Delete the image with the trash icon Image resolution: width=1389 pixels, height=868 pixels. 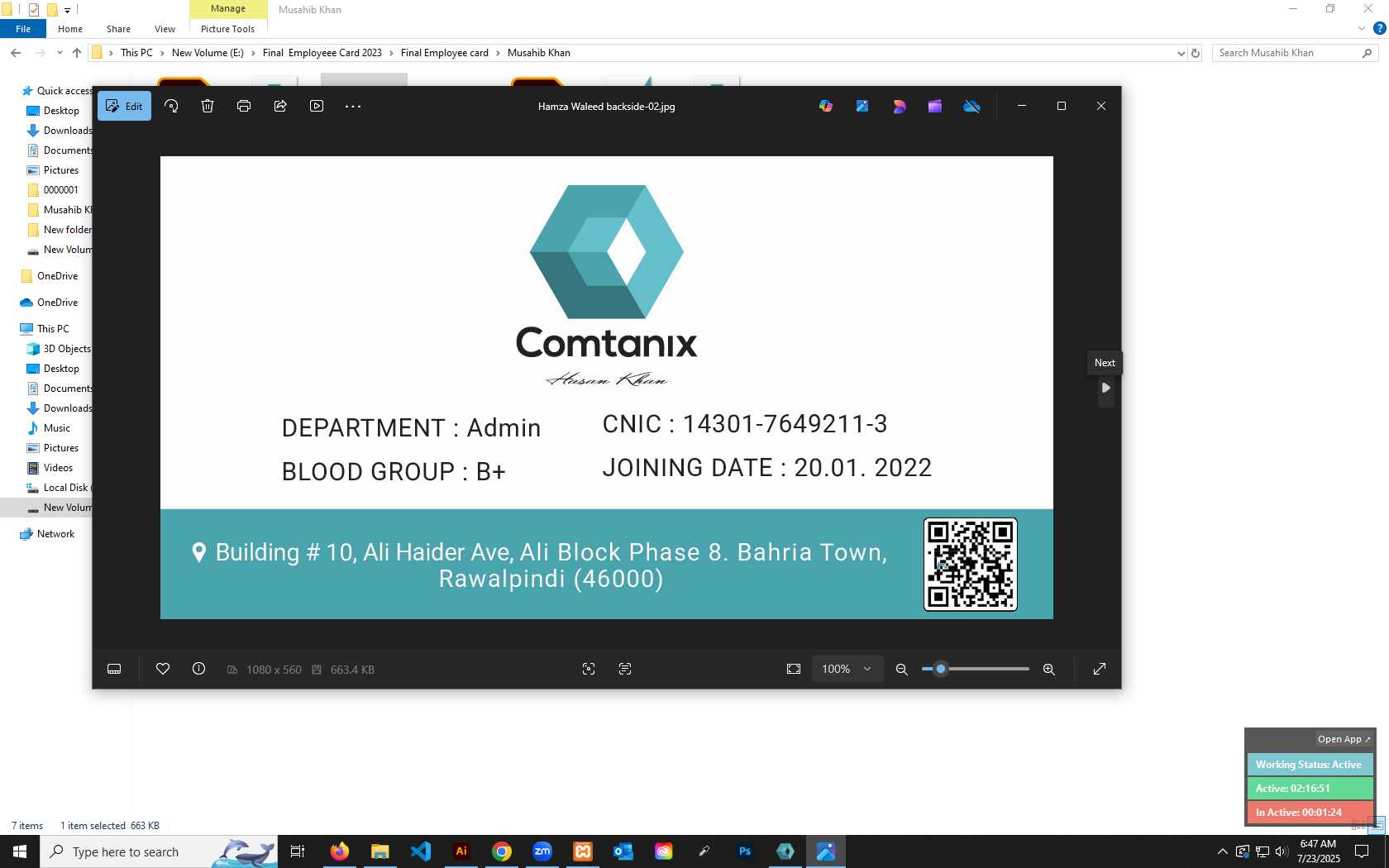click(x=208, y=106)
